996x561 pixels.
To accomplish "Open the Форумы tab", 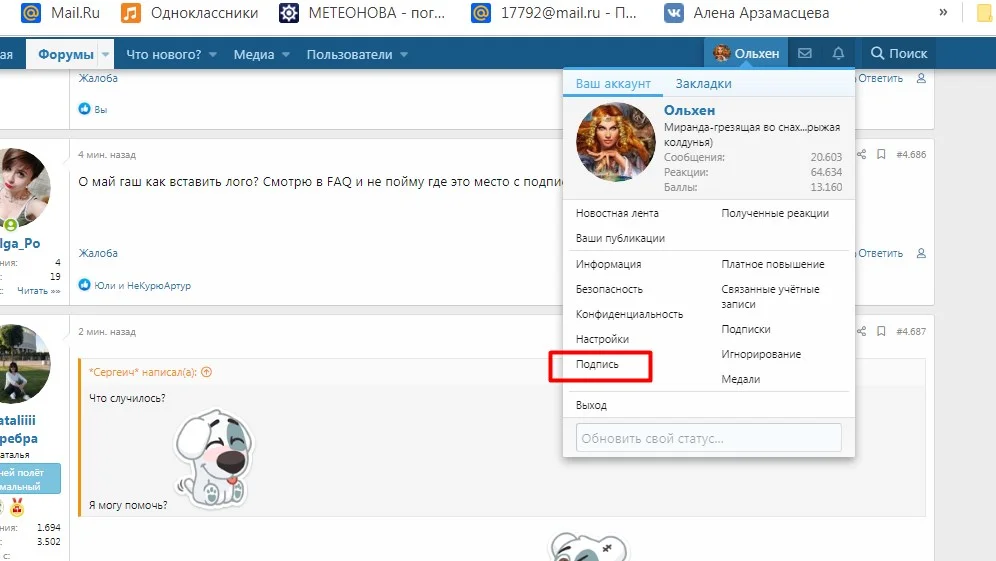I will (65, 55).
